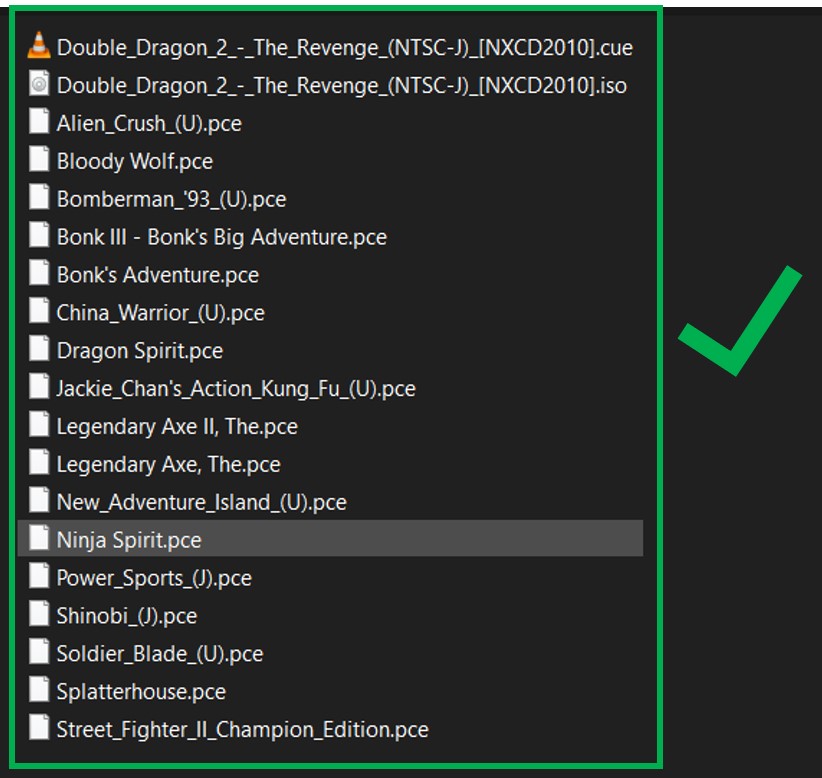Screen dimensions: 822x778
Task: Select Power_Sports_(J).pce file
Action: [x=154, y=578]
